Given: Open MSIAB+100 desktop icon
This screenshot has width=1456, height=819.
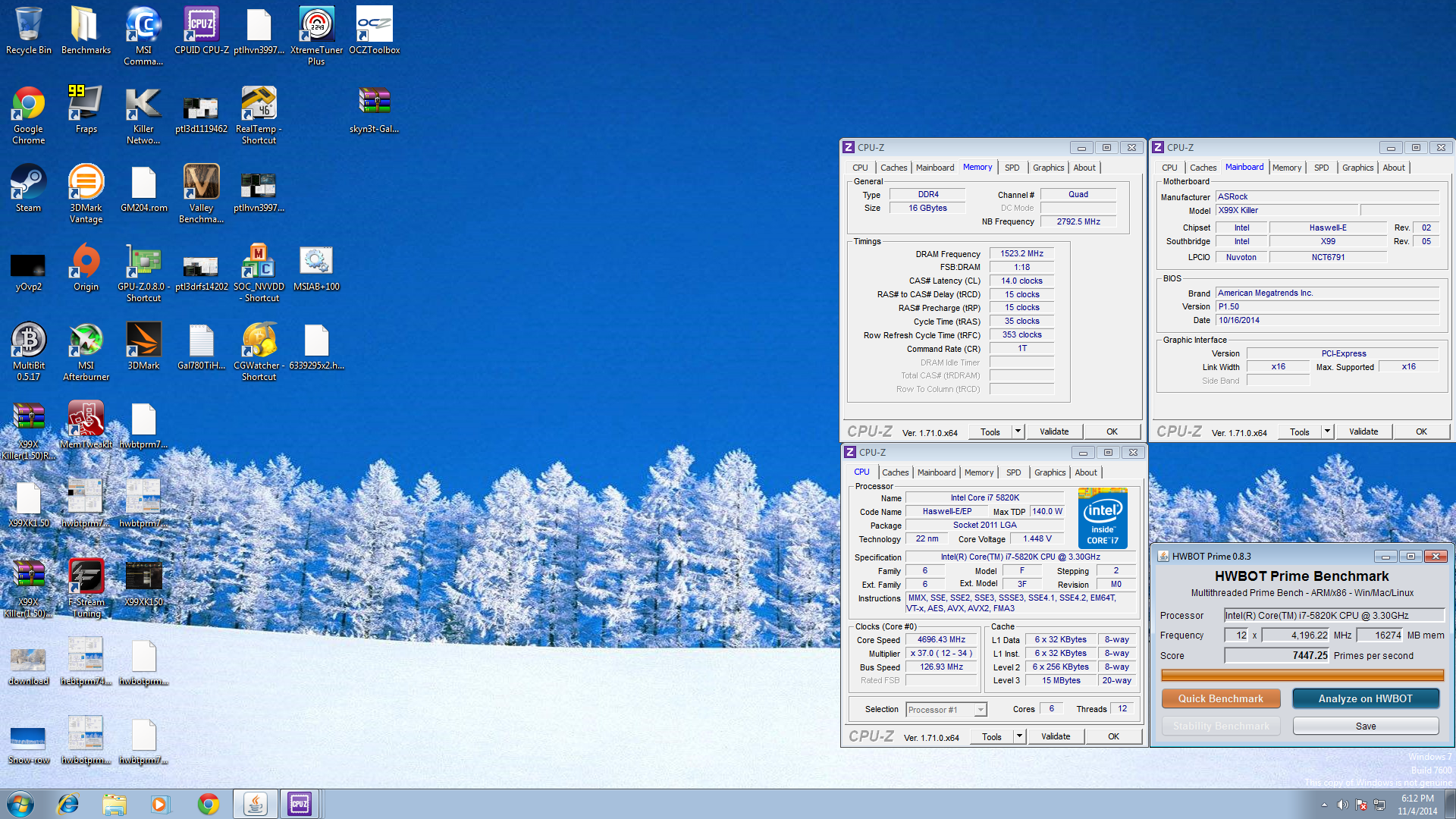Looking at the screenshot, I should pos(316,267).
